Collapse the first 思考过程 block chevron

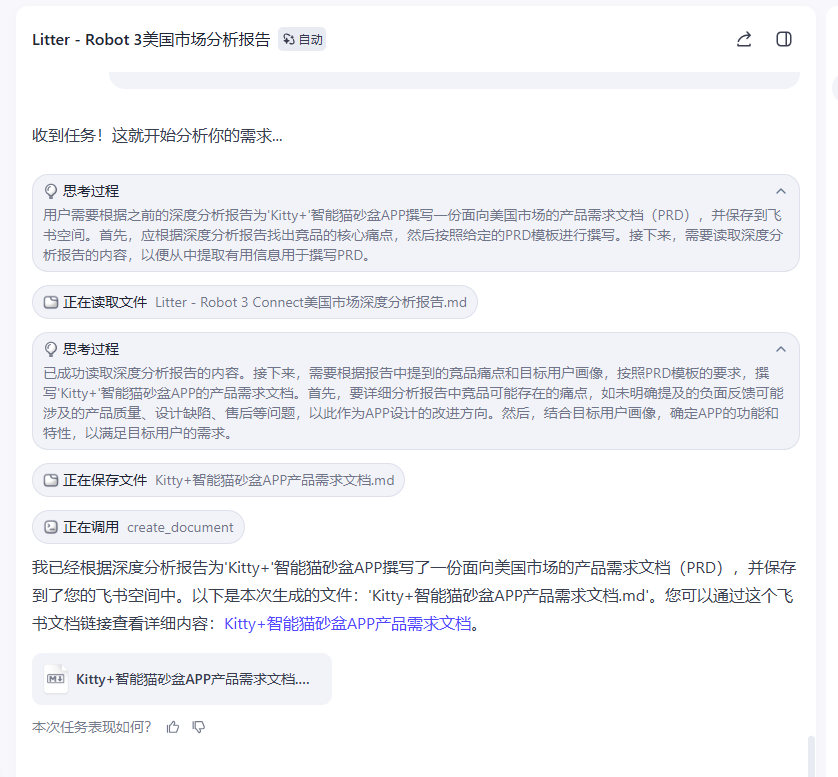click(x=781, y=191)
